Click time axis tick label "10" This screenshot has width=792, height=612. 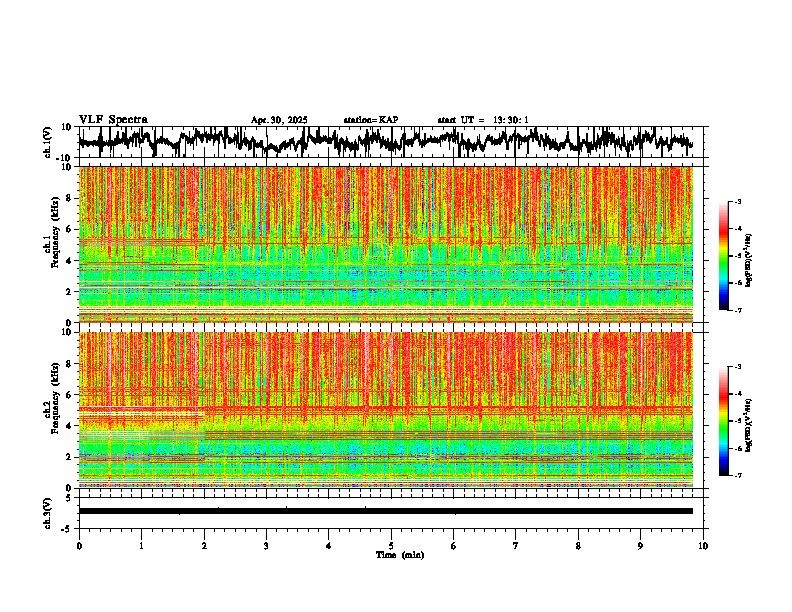703,546
